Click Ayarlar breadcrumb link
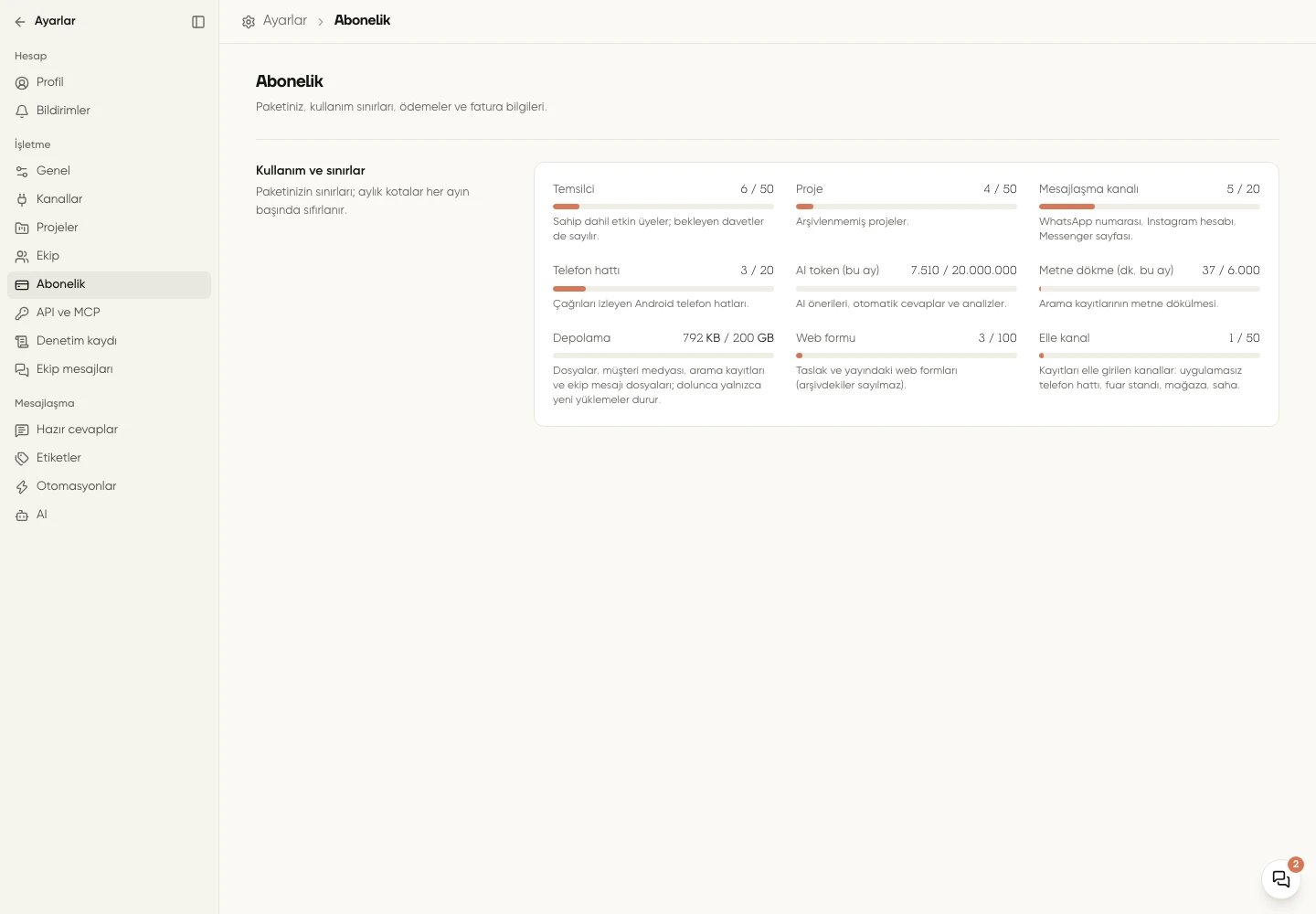The image size is (1316, 914). pyautogui.click(x=285, y=20)
